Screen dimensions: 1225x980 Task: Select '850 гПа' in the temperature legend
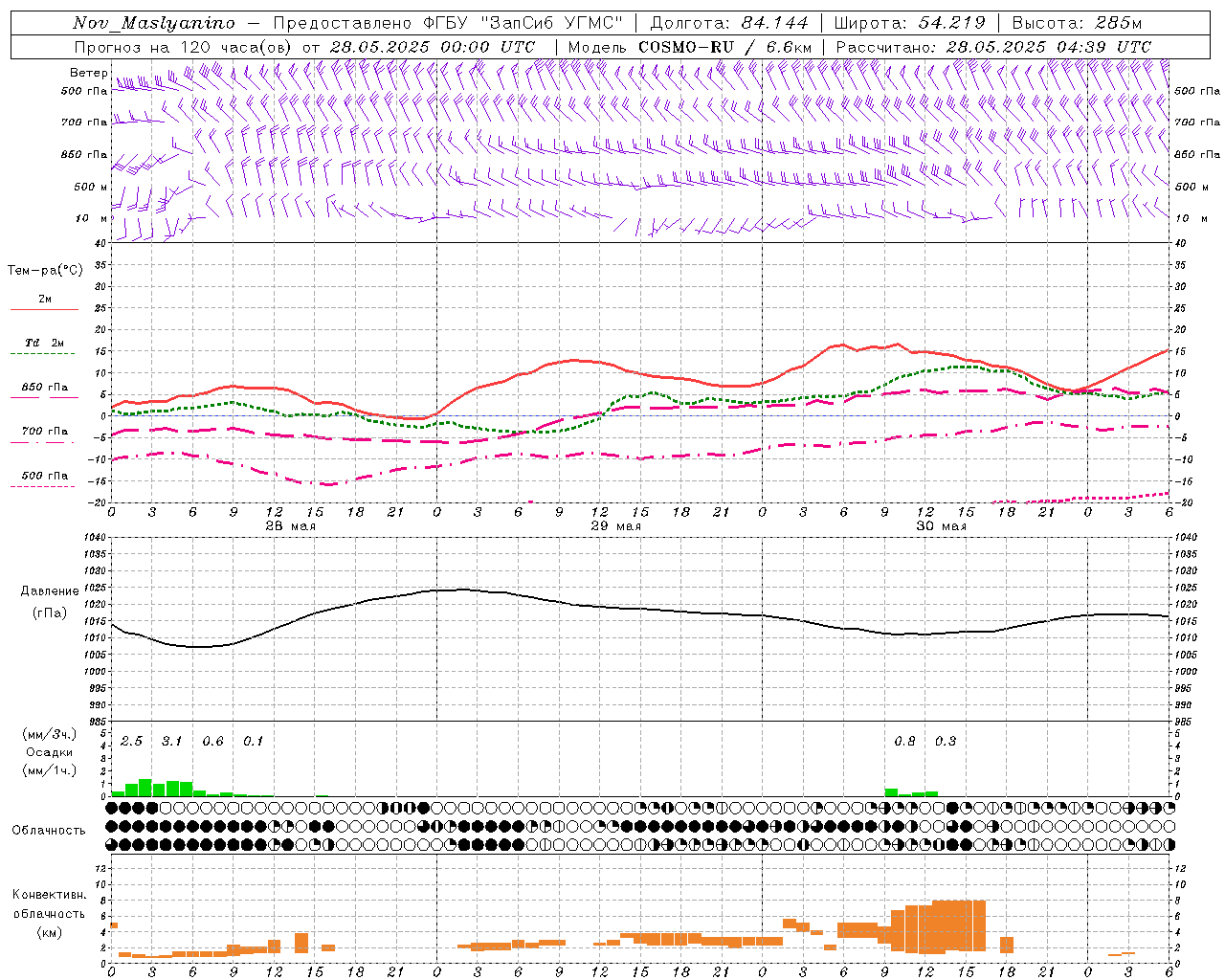pyautogui.click(x=45, y=388)
